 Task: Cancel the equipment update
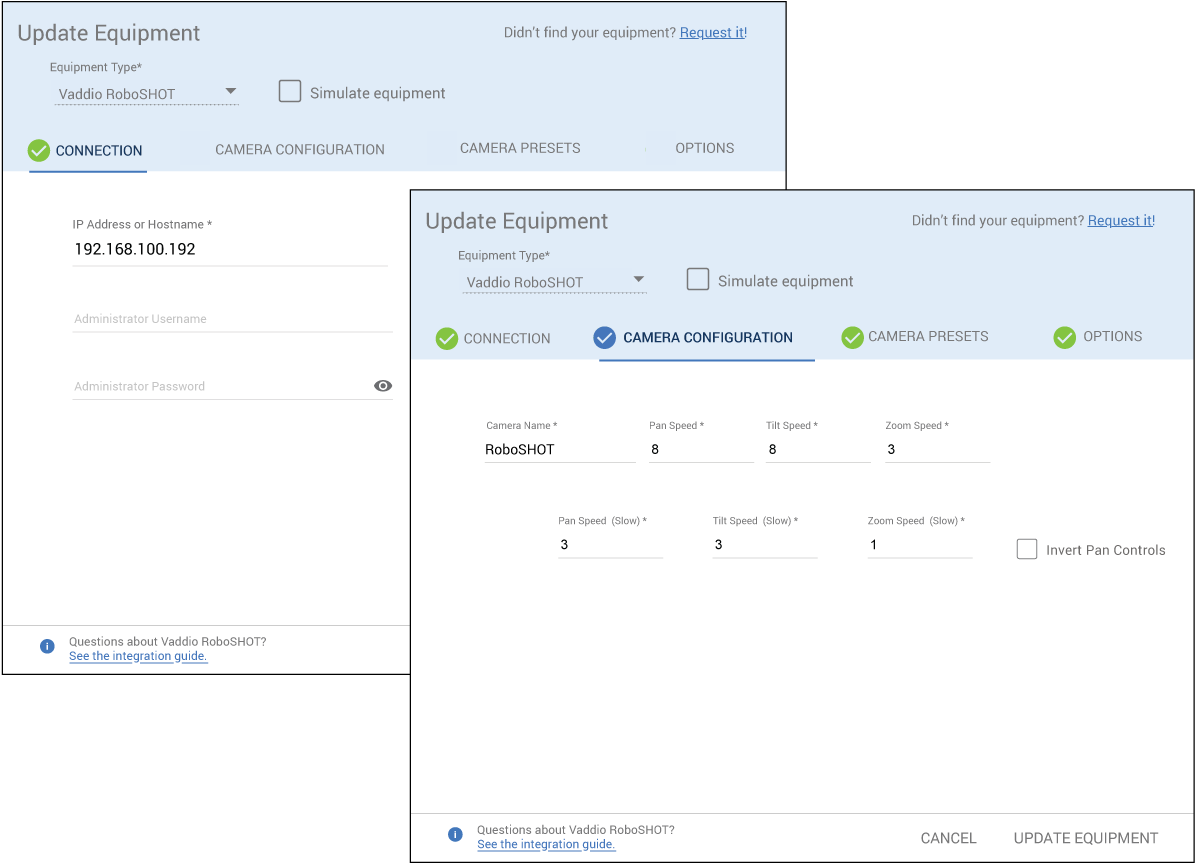947,838
